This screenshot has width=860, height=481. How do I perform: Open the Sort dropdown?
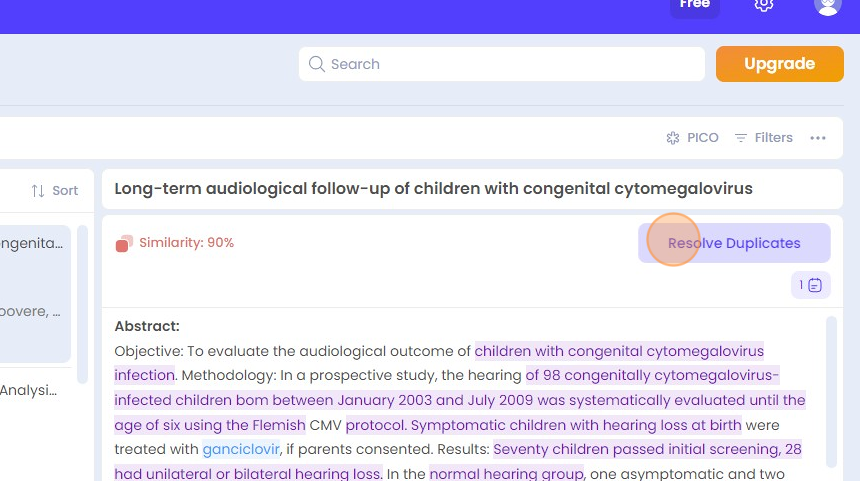pyautogui.click(x=55, y=191)
